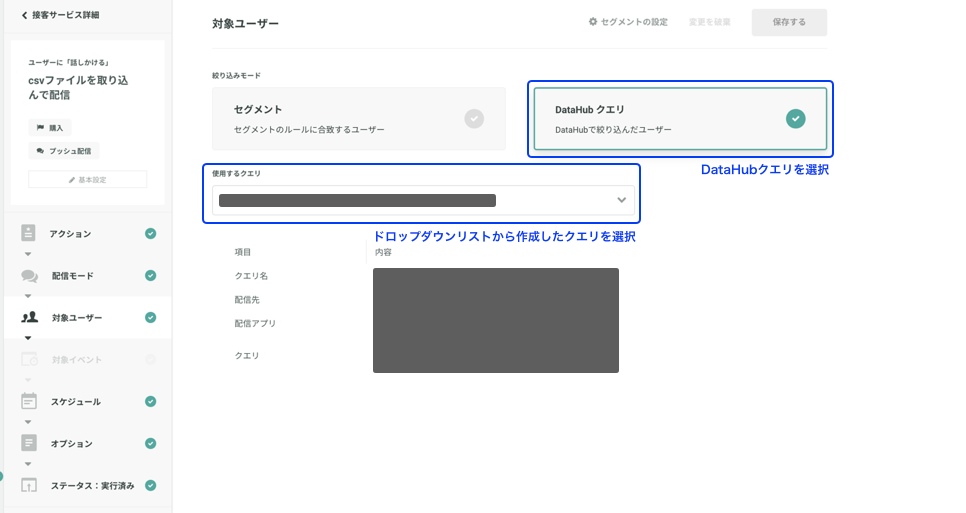
Task: Toggle the green check on DataHub クエリ card
Action: pyautogui.click(x=795, y=118)
